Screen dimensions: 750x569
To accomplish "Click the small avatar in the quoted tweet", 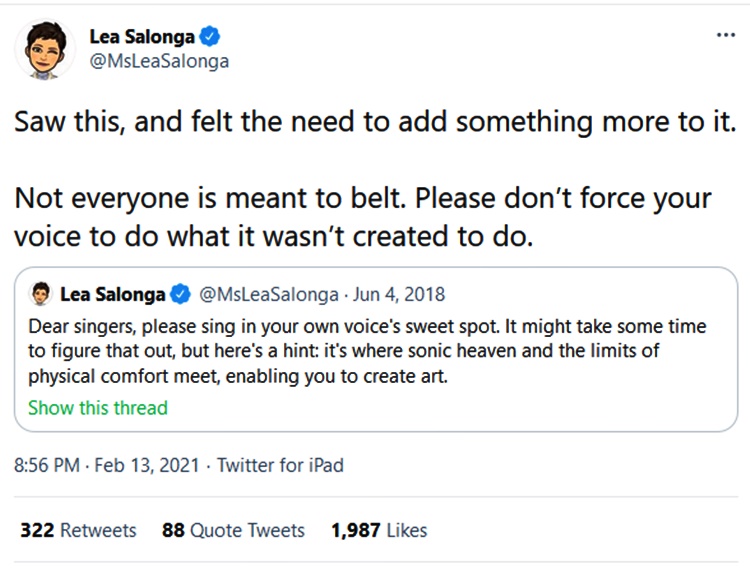I will click(x=41, y=294).
